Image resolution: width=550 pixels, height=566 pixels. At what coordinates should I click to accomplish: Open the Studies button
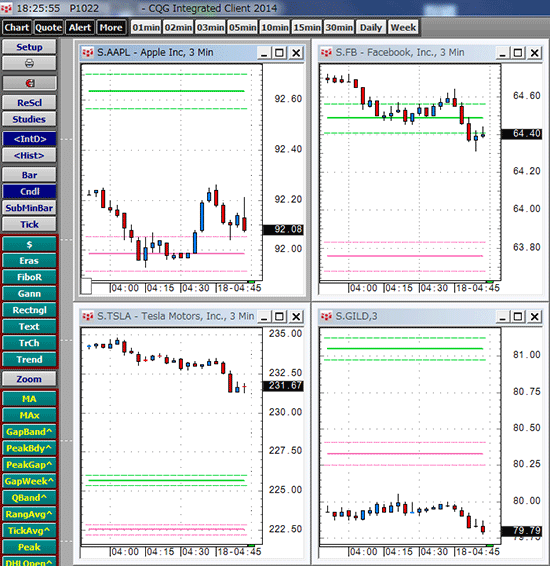tap(29, 119)
